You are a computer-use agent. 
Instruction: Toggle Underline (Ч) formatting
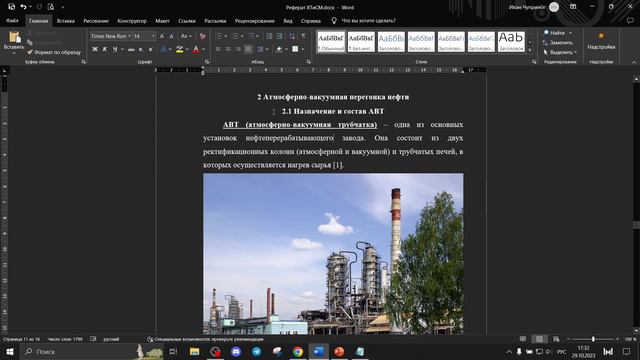[115, 49]
